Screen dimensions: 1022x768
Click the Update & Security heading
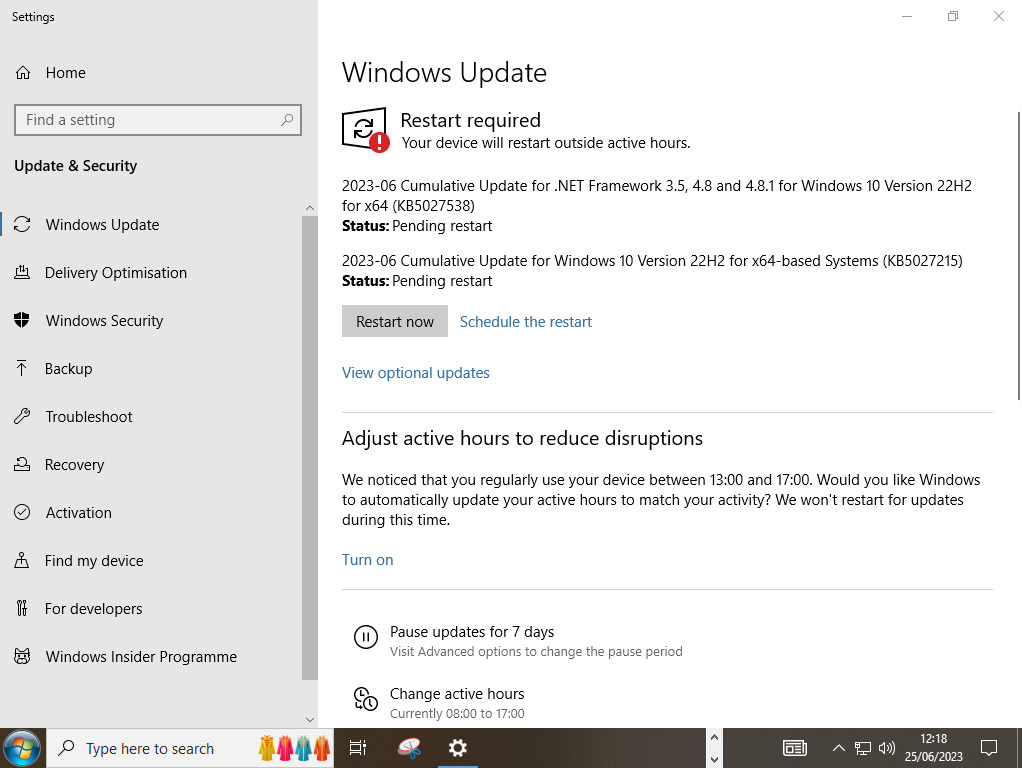pyautogui.click(x=76, y=166)
